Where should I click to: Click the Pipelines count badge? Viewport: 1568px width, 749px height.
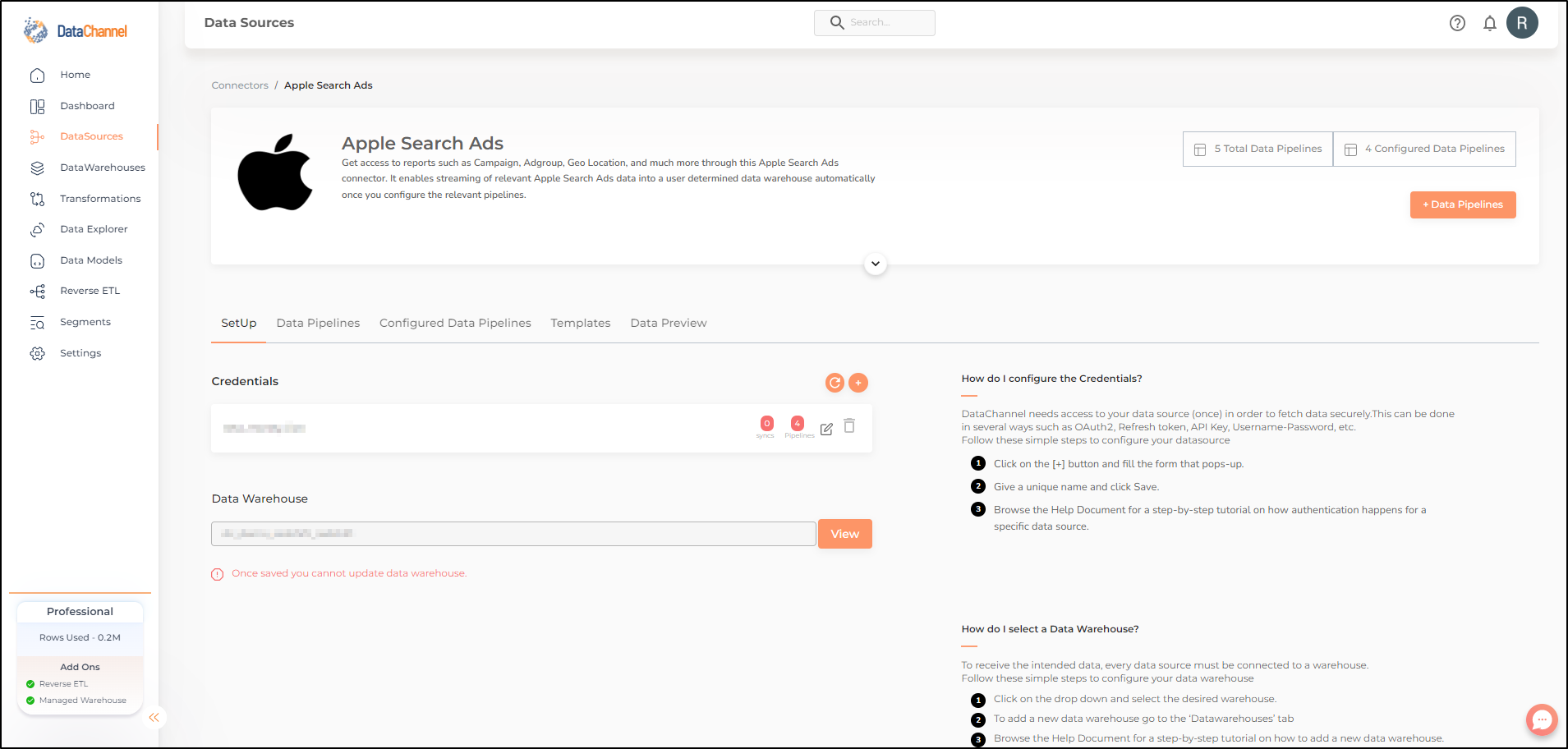coord(798,424)
